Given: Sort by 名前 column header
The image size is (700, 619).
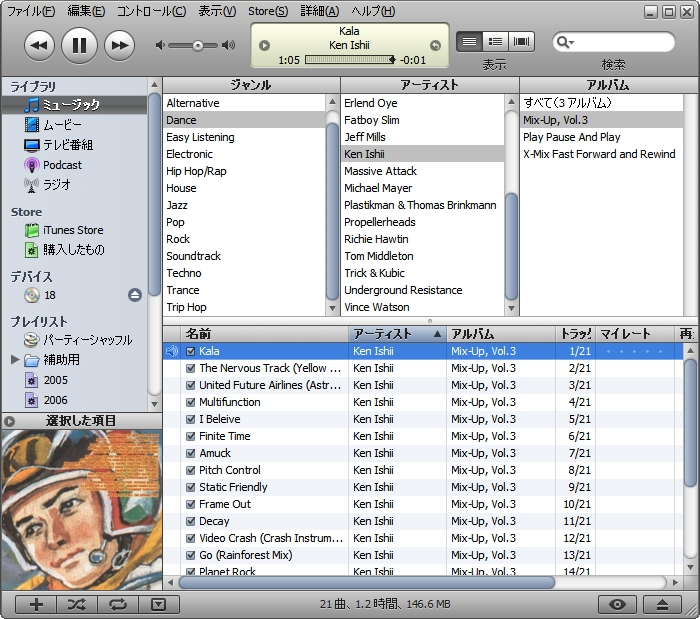Looking at the screenshot, I should (x=264, y=334).
